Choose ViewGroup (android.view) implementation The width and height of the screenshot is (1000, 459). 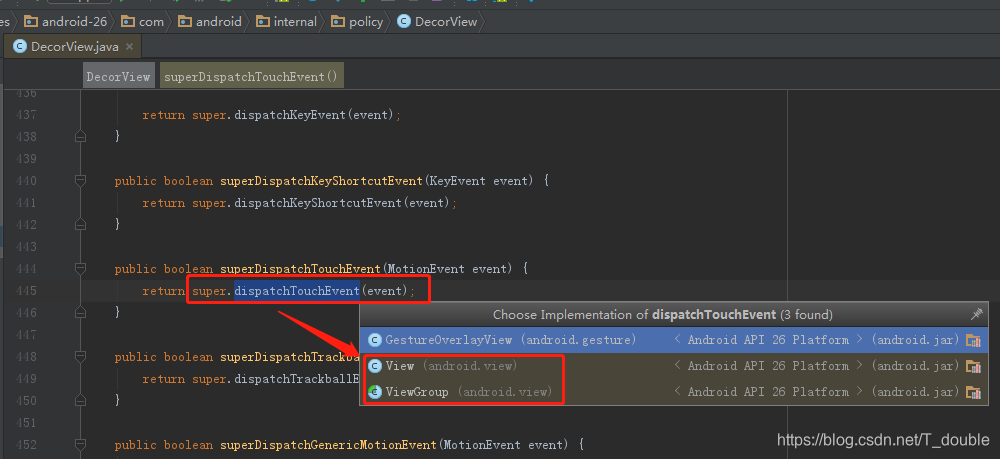[x=673, y=391]
